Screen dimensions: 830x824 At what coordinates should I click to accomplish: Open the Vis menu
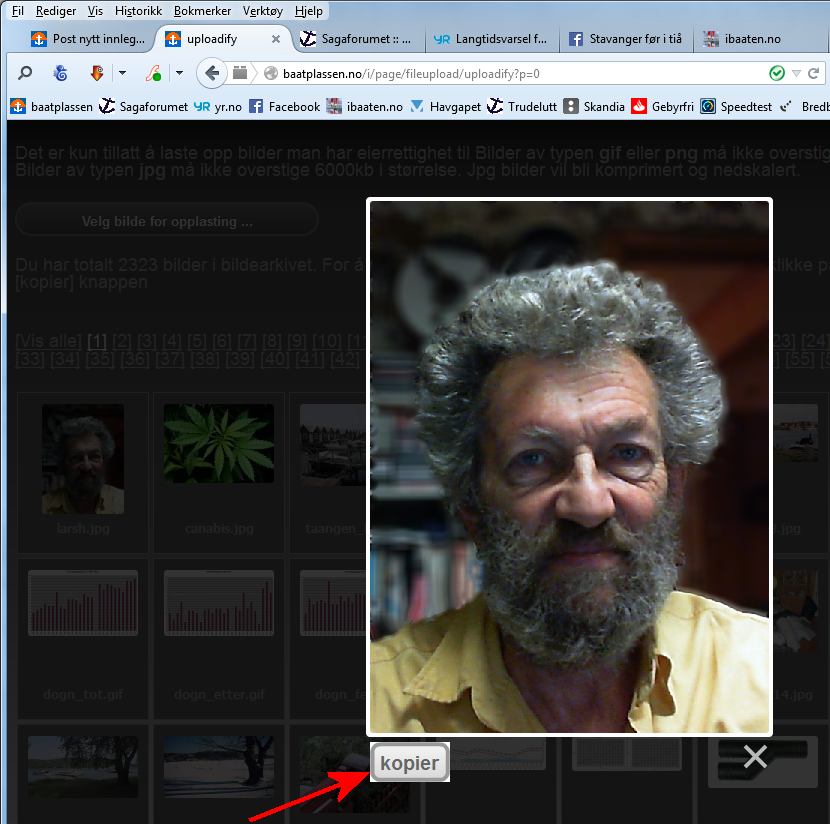(95, 11)
